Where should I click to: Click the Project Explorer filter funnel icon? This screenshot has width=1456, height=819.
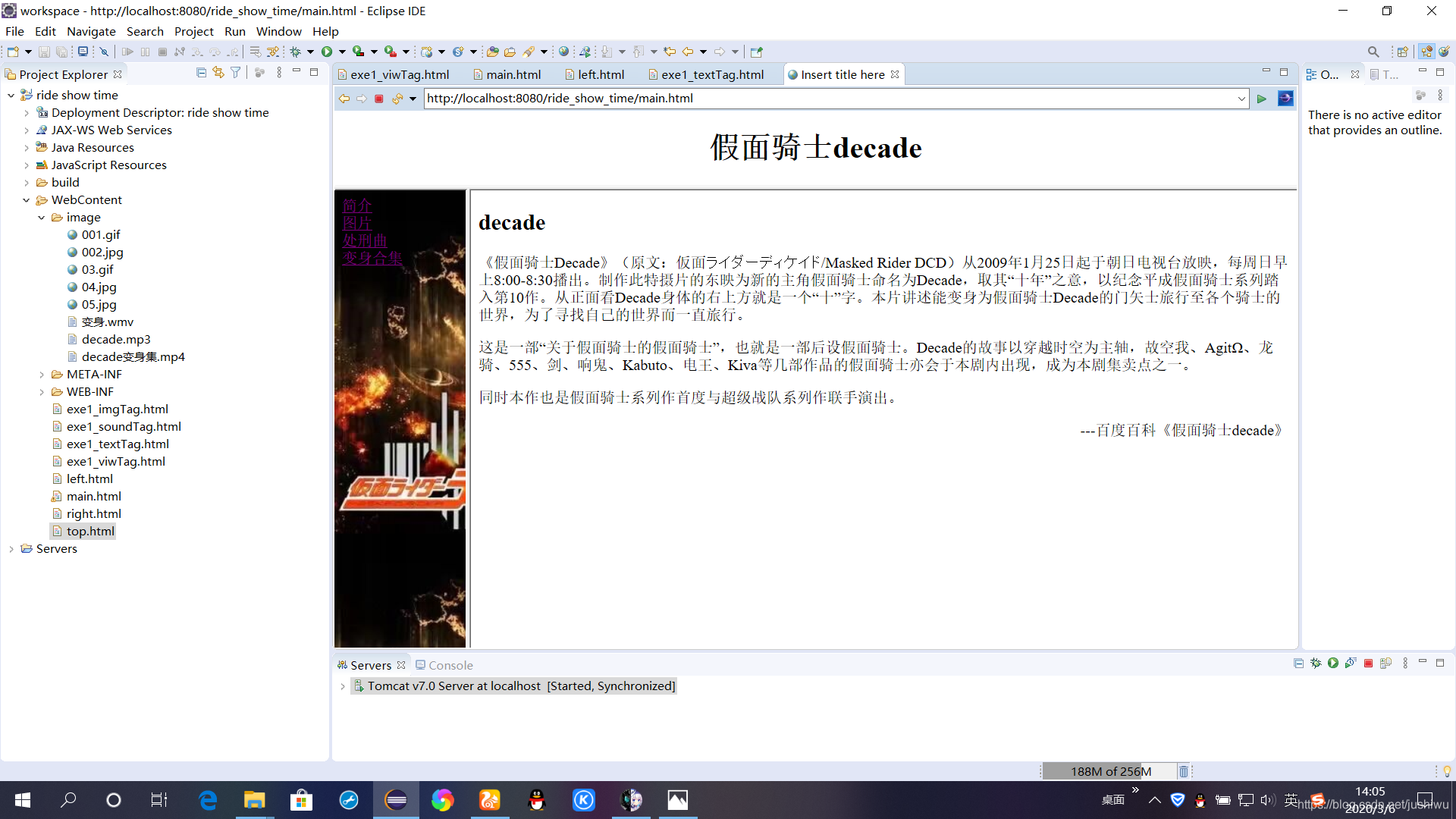click(236, 72)
